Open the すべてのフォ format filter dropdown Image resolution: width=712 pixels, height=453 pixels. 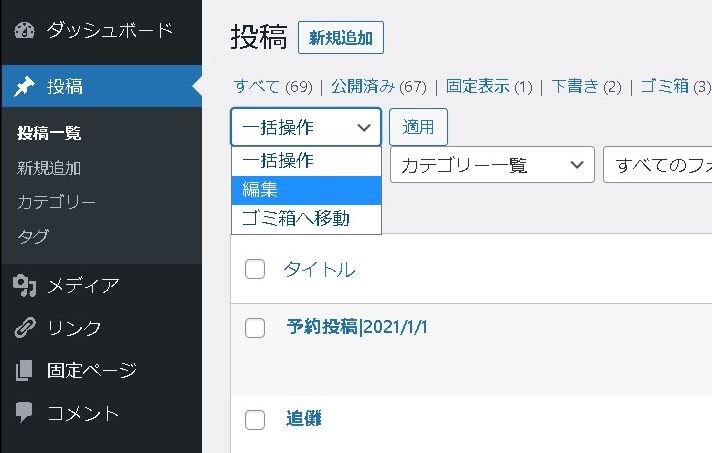pyautogui.click(x=658, y=165)
